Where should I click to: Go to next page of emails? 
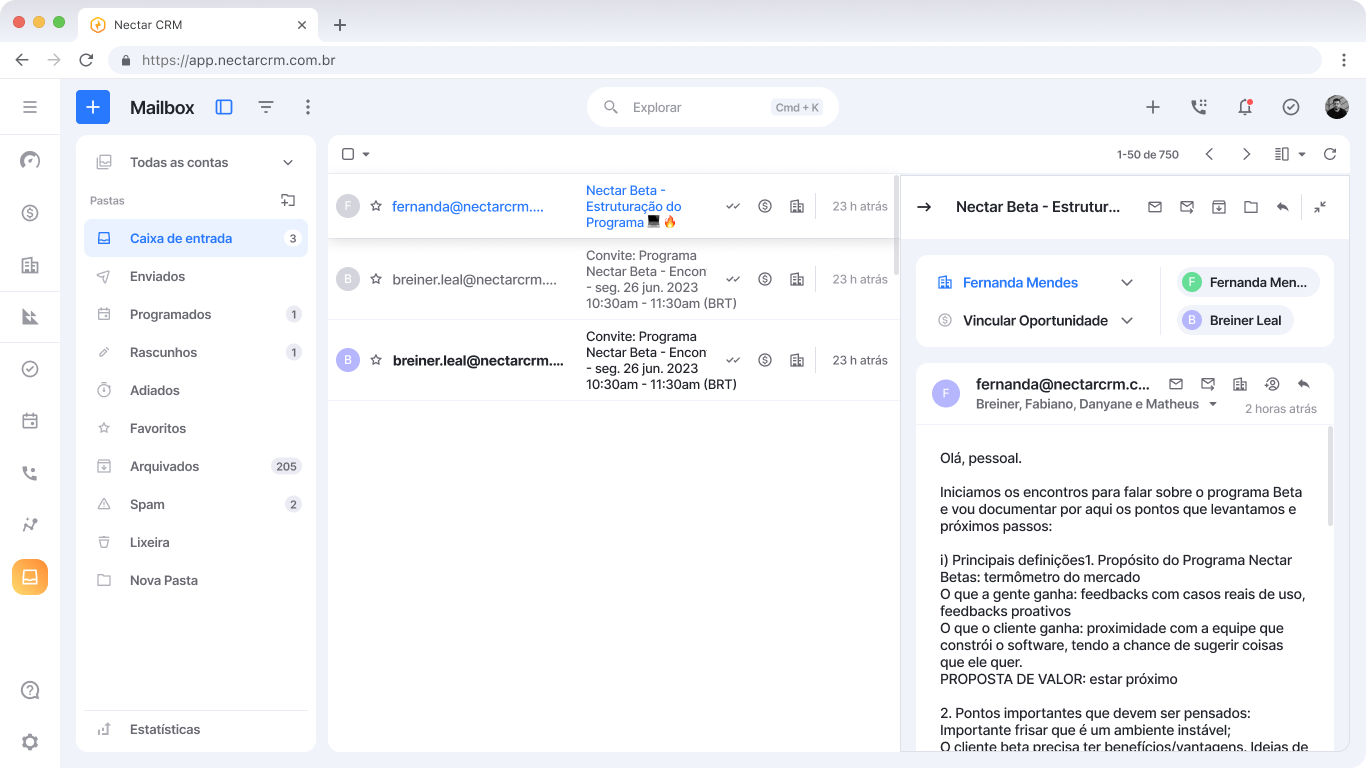coord(1246,154)
